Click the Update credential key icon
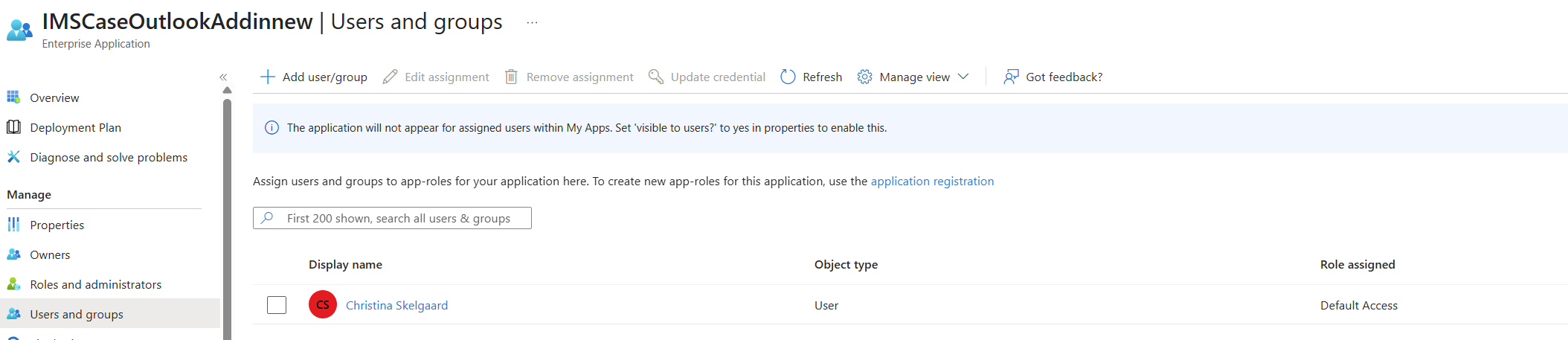The image size is (1568, 340). pyautogui.click(x=655, y=77)
